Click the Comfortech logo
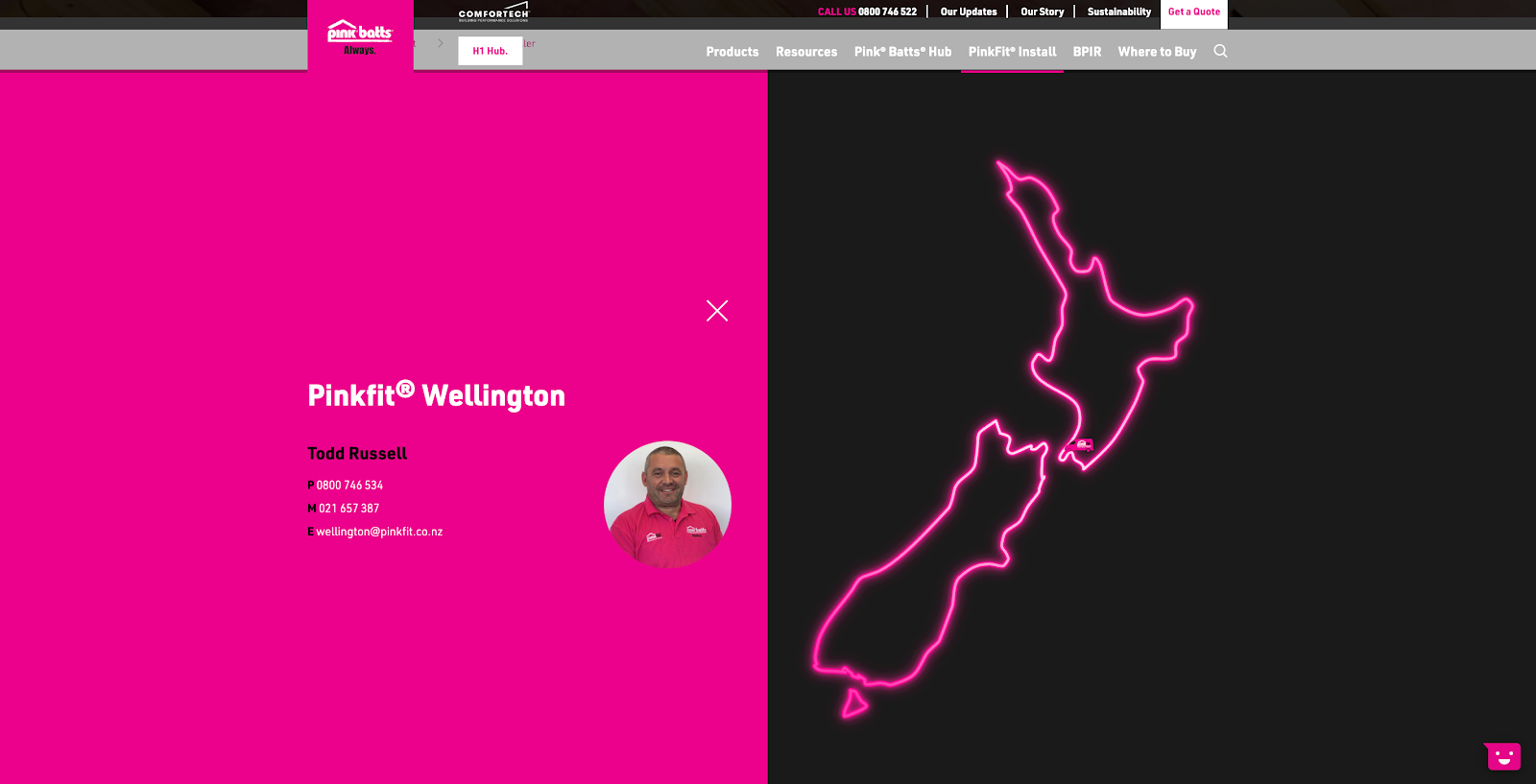1536x784 pixels. click(493, 12)
